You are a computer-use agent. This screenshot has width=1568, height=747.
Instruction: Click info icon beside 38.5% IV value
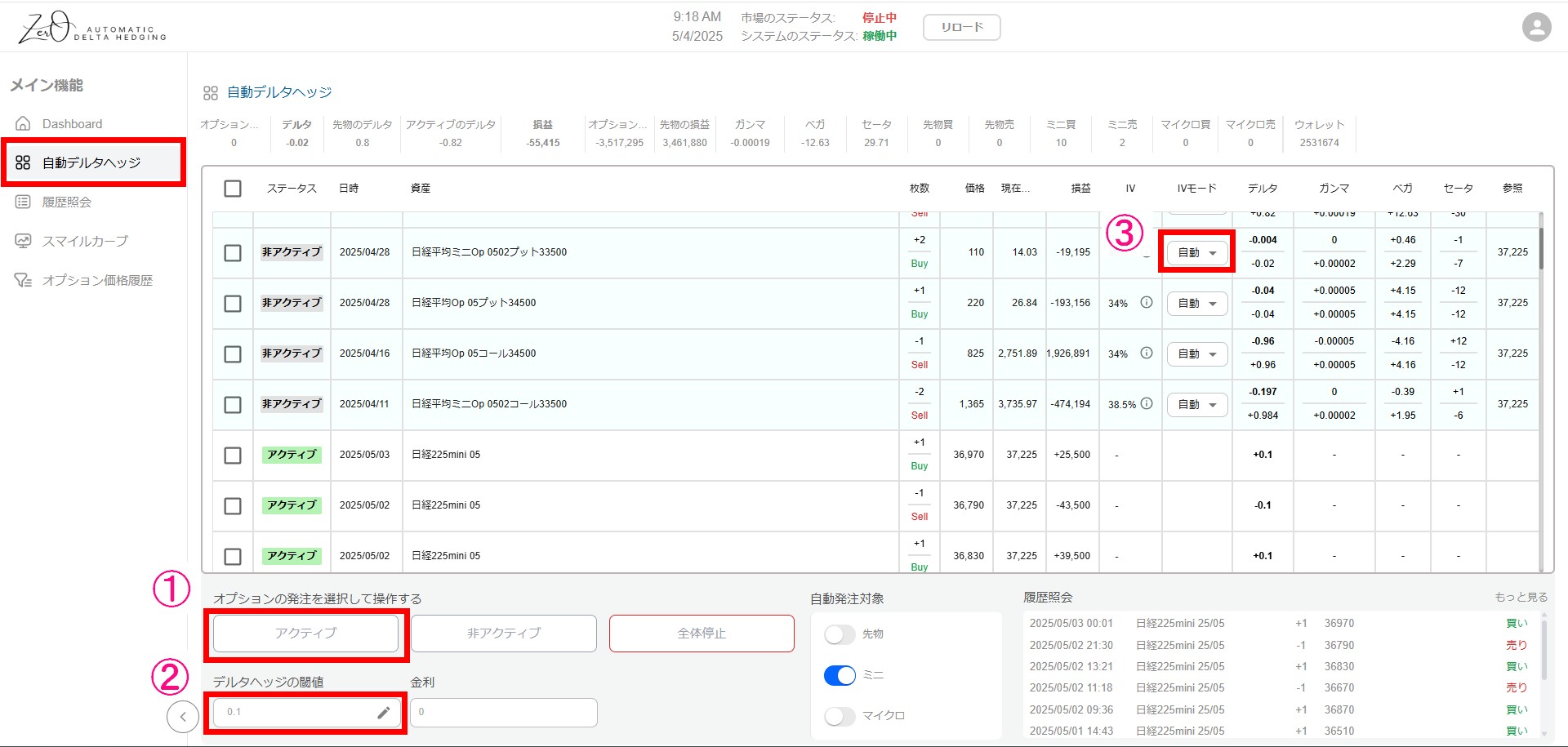coord(1147,404)
